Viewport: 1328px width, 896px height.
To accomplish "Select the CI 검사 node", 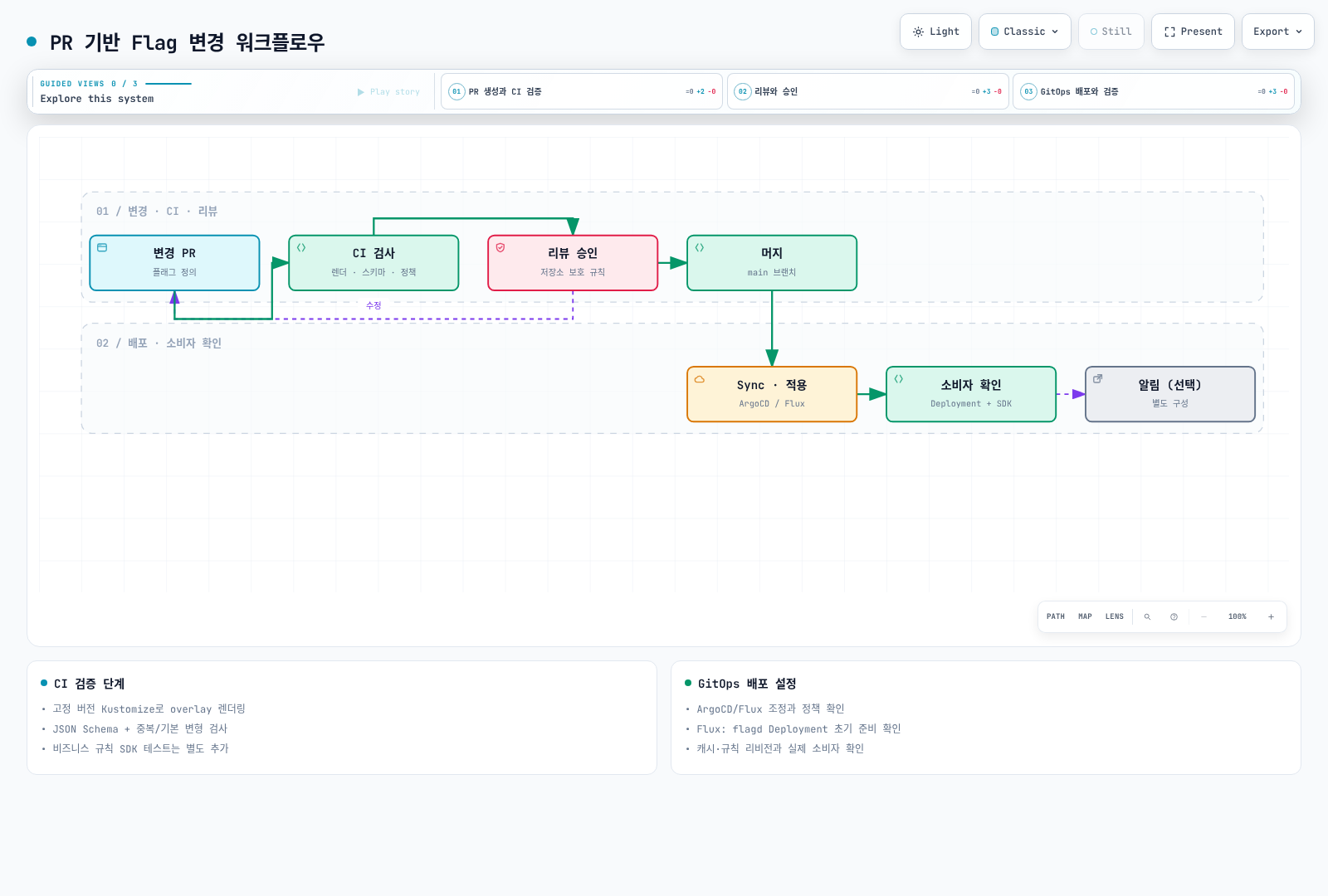I will coord(373,263).
